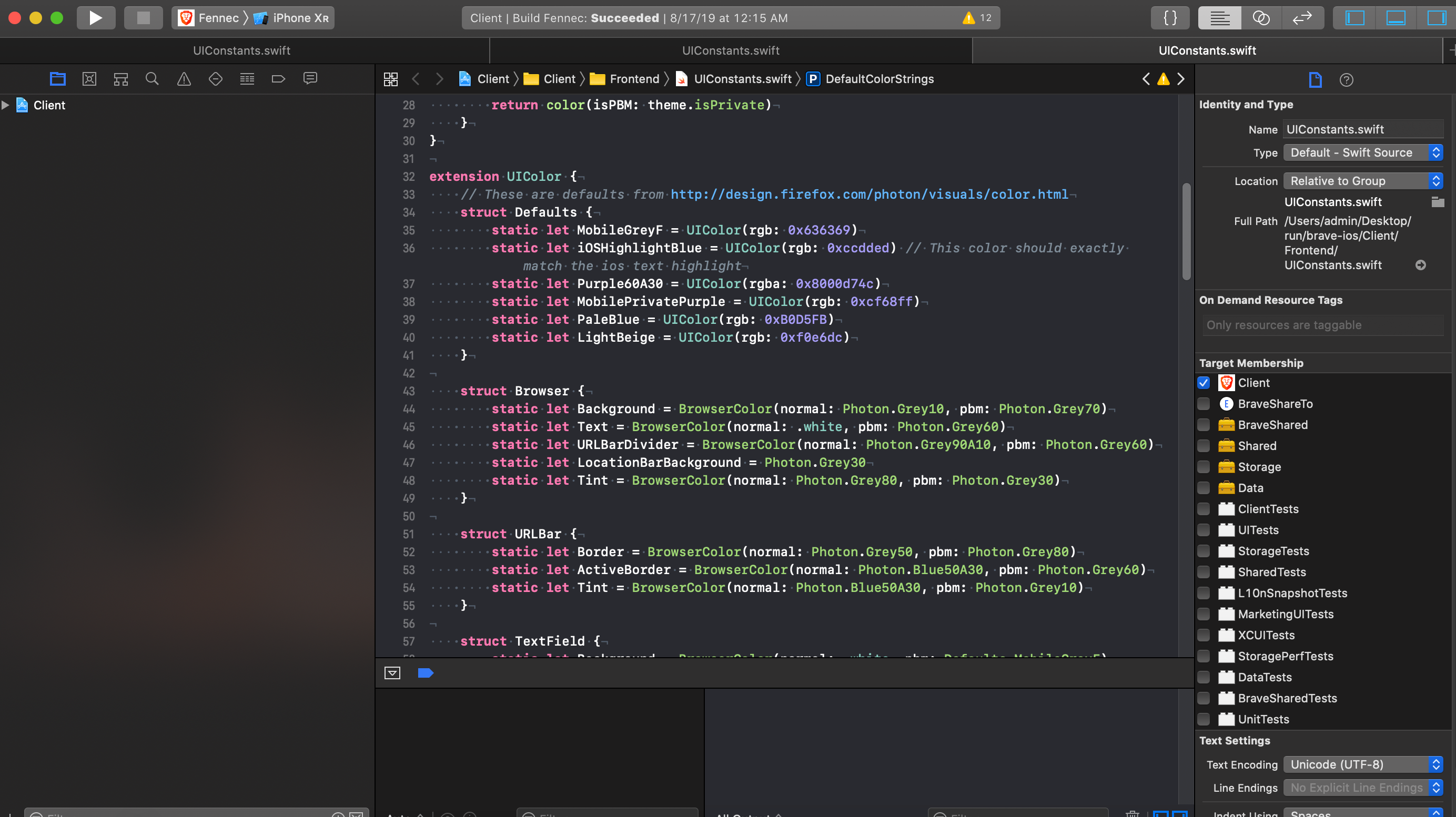Screen dimensions: 1456x817
Task: Switch to the middle UIConstants.swift tab
Action: 730,50
